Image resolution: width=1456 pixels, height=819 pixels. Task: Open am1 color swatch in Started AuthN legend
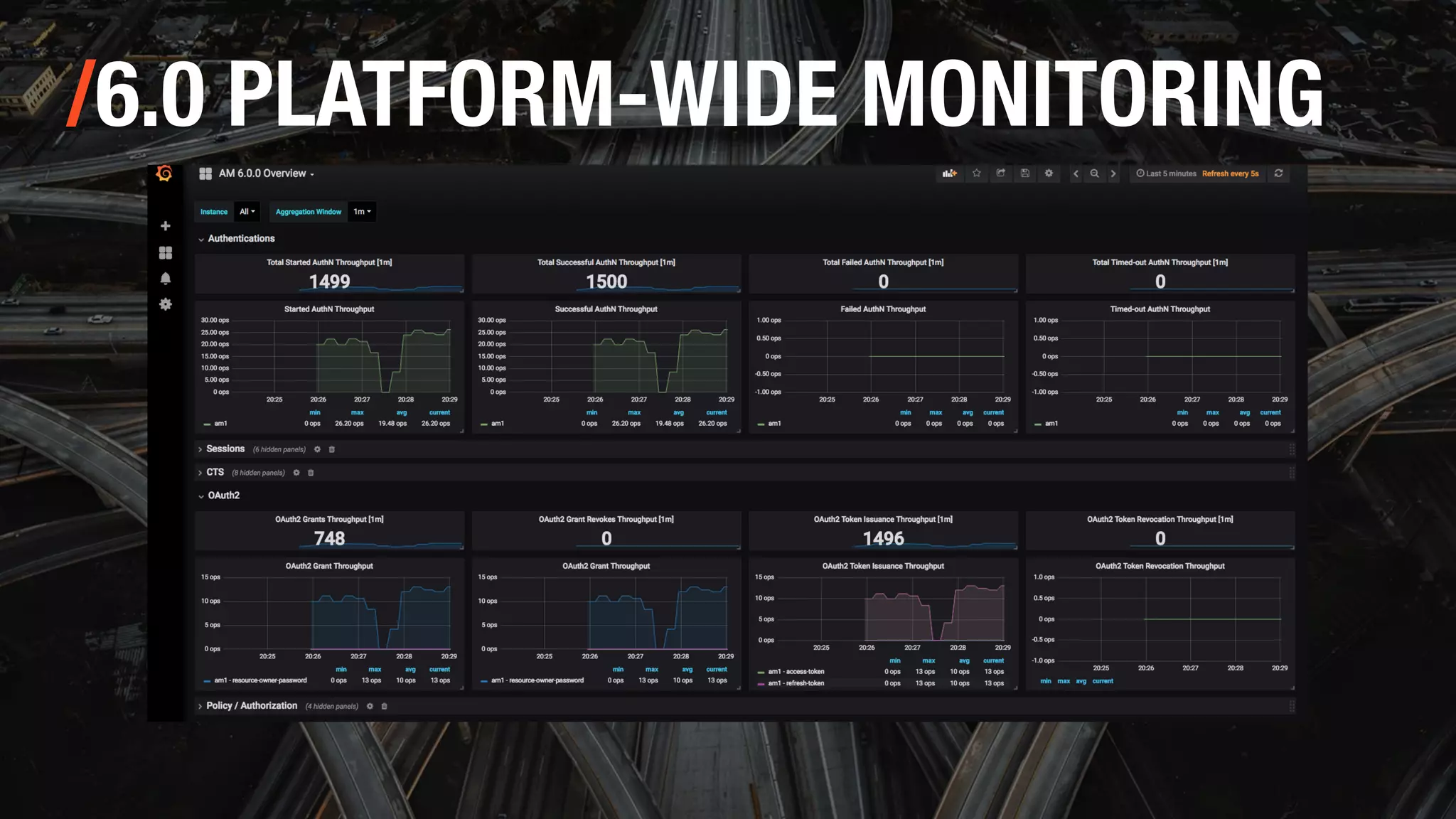pyautogui.click(x=207, y=424)
